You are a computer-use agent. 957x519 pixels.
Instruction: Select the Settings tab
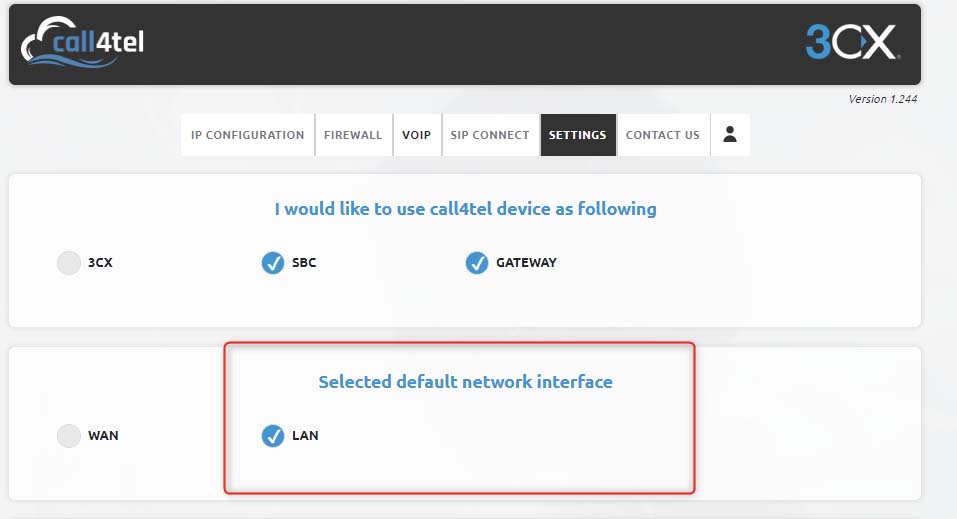577,135
